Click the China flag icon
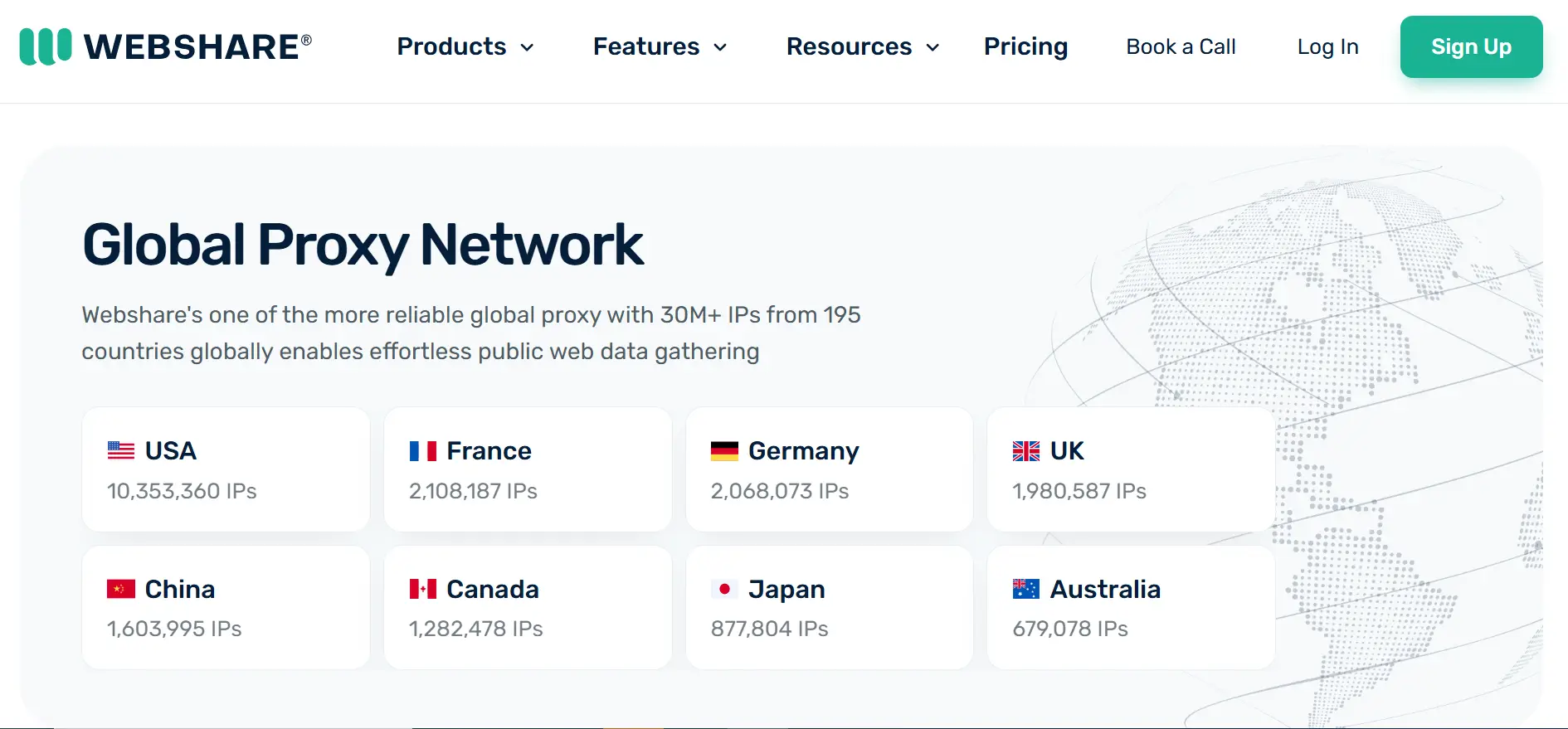The height and width of the screenshot is (729, 1568). [x=121, y=589]
